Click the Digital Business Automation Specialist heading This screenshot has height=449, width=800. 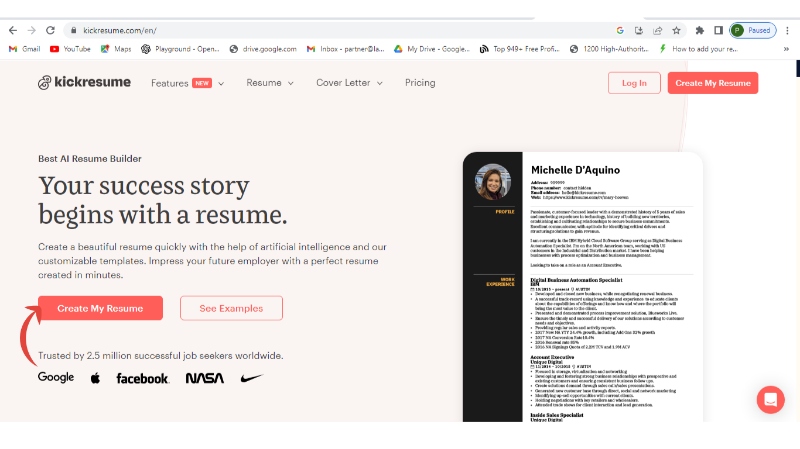(x=577, y=280)
